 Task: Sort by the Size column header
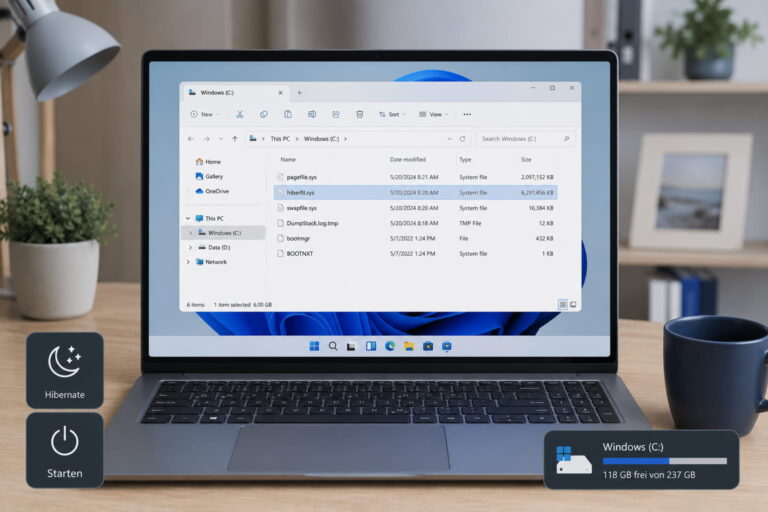pos(526,160)
